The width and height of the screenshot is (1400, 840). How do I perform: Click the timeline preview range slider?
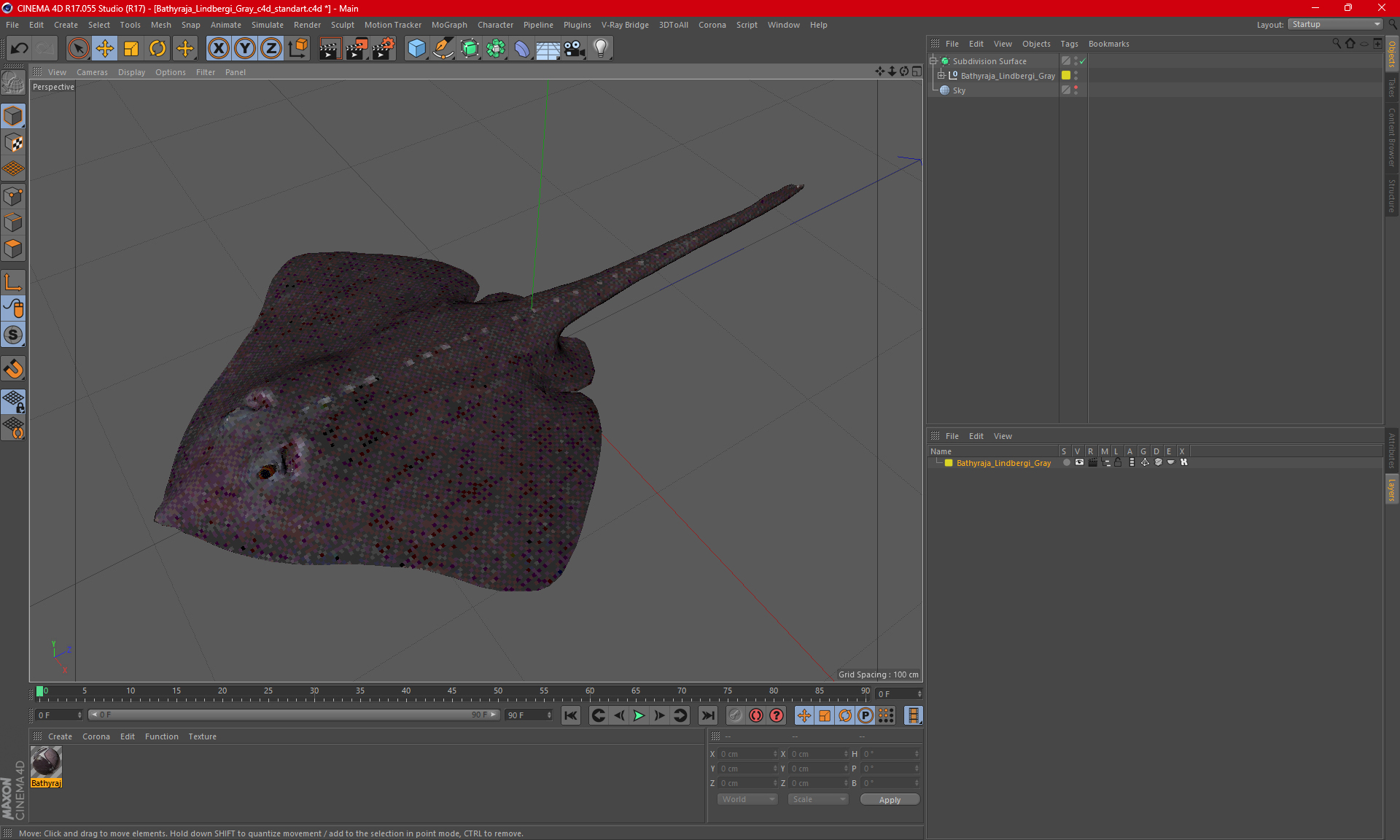293,715
